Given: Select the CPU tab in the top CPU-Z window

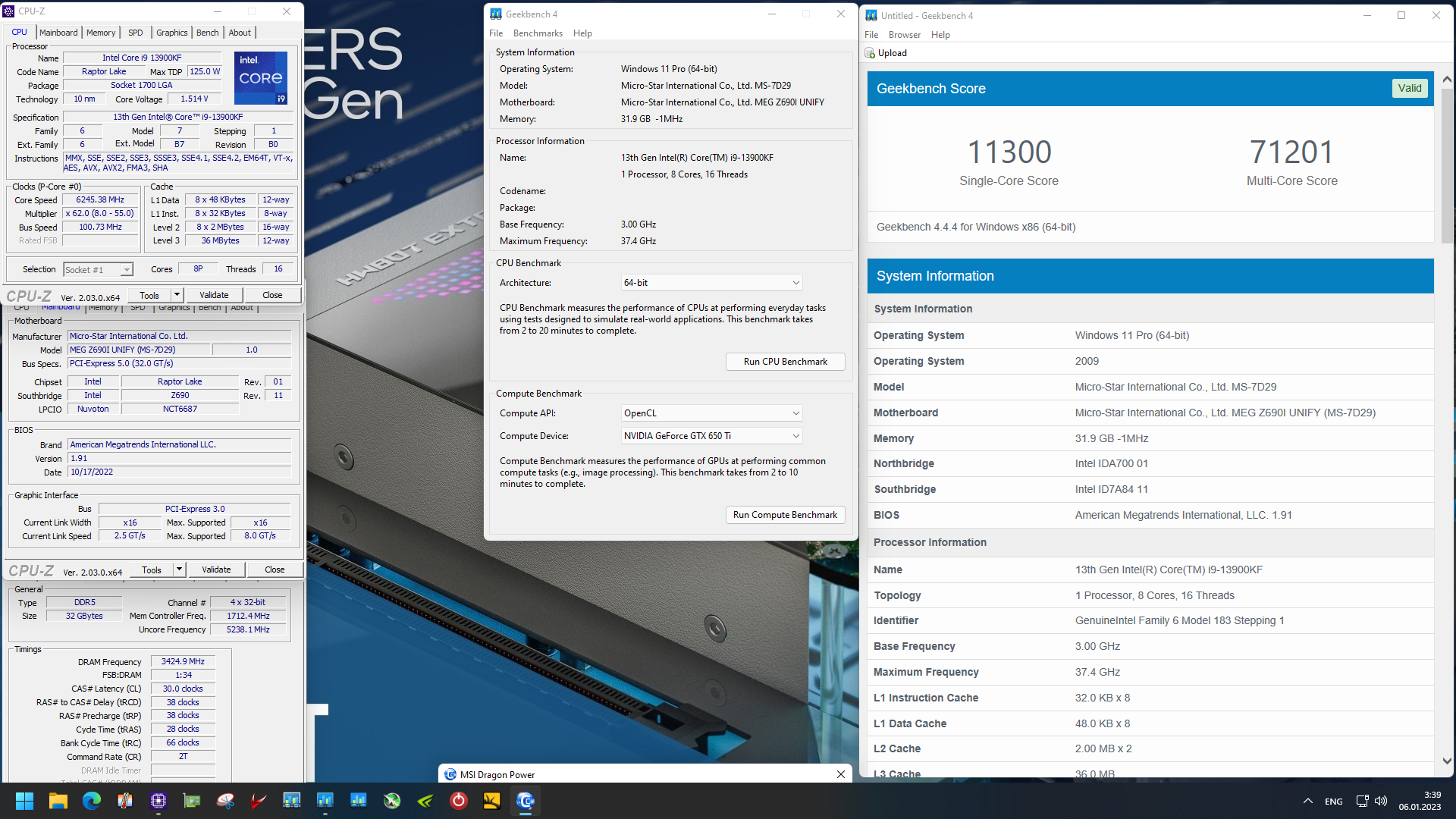Looking at the screenshot, I should coord(20,32).
